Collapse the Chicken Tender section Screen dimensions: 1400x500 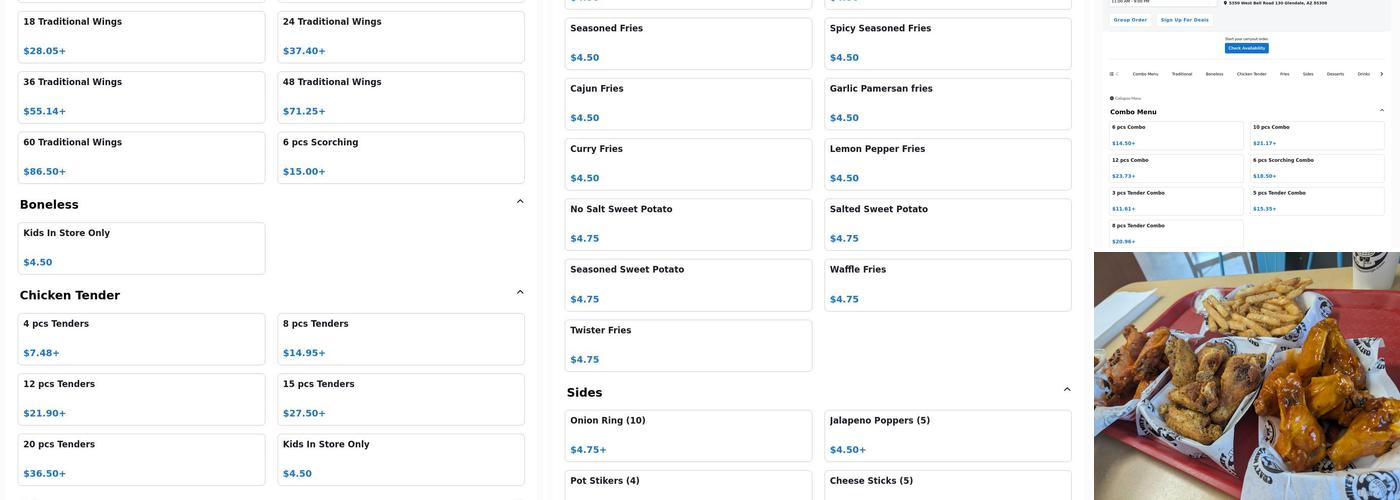(520, 292)
